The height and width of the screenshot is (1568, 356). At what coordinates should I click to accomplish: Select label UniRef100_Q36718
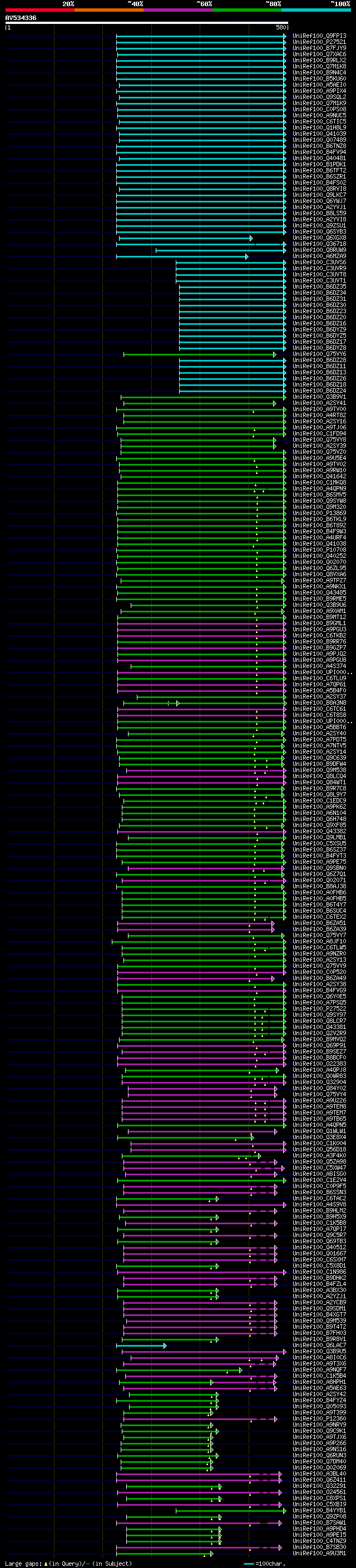319,244
